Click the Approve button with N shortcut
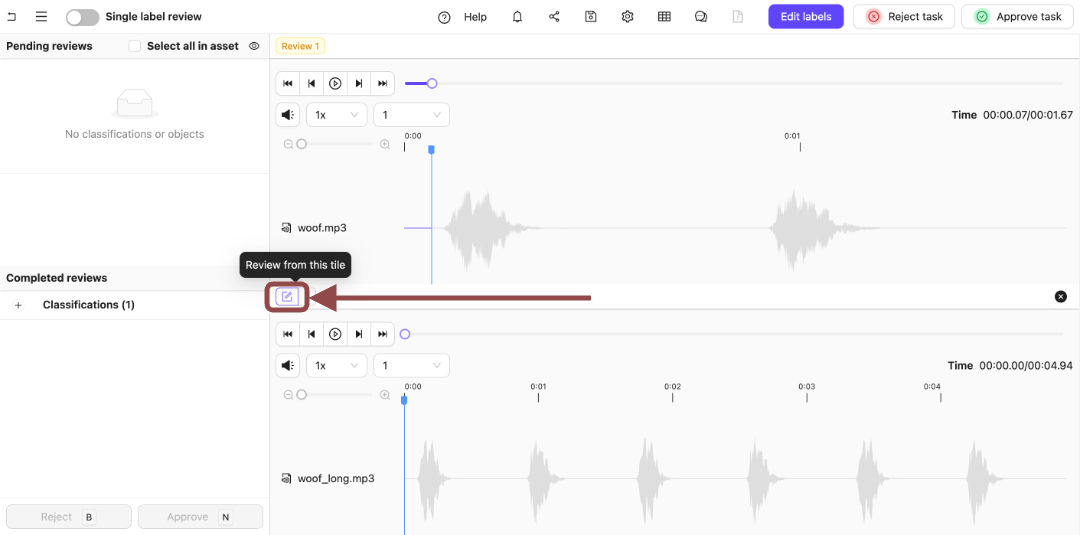Viewport: 1080px width, 535px height. click(200, 516)
